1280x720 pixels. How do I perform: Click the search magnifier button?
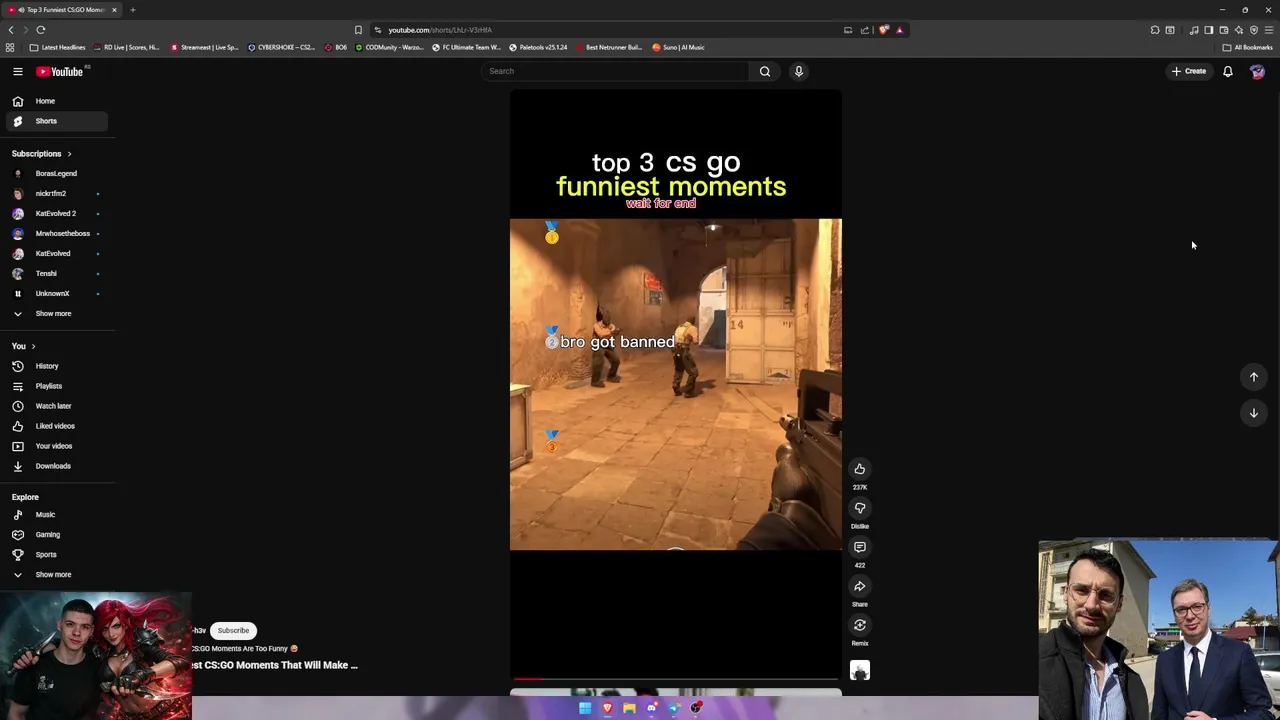tap(765, 71)
